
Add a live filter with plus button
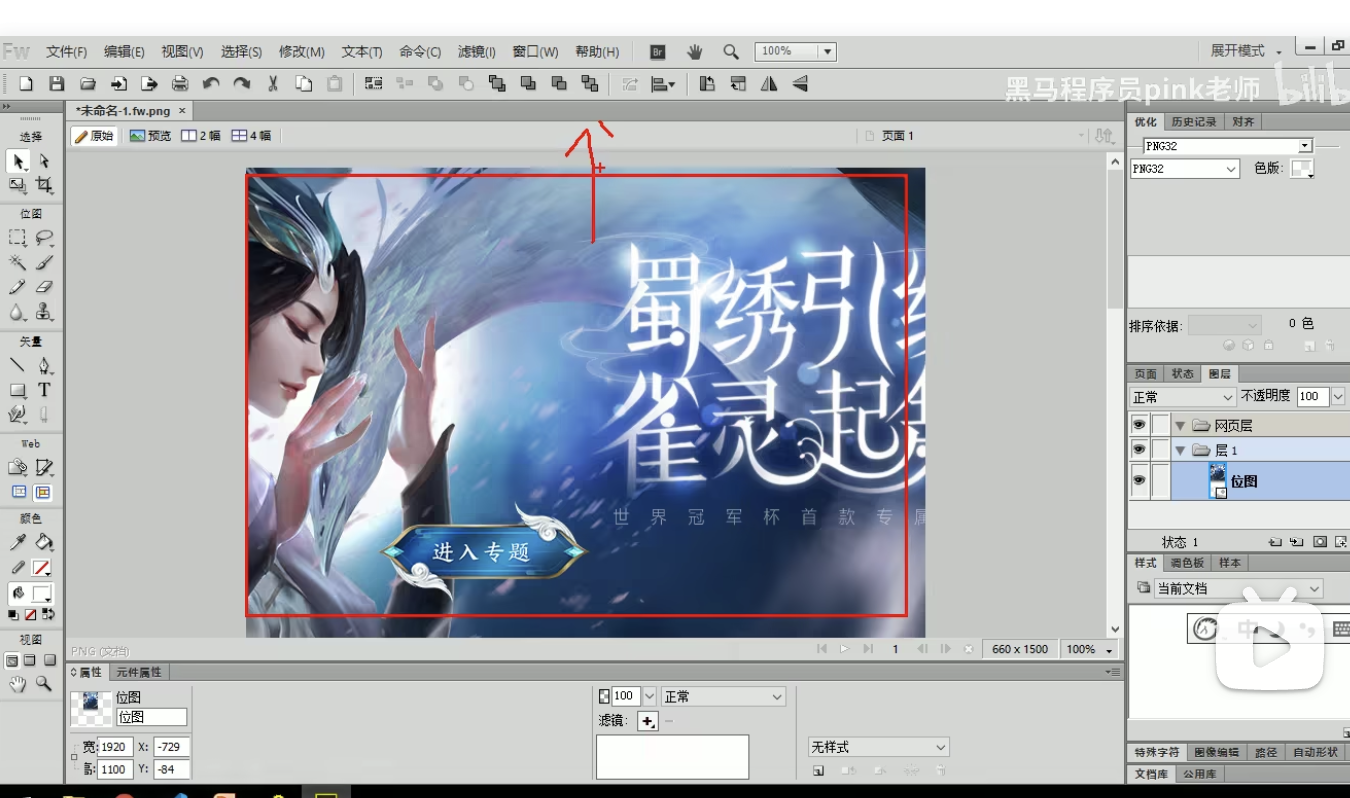pos(647,721)
